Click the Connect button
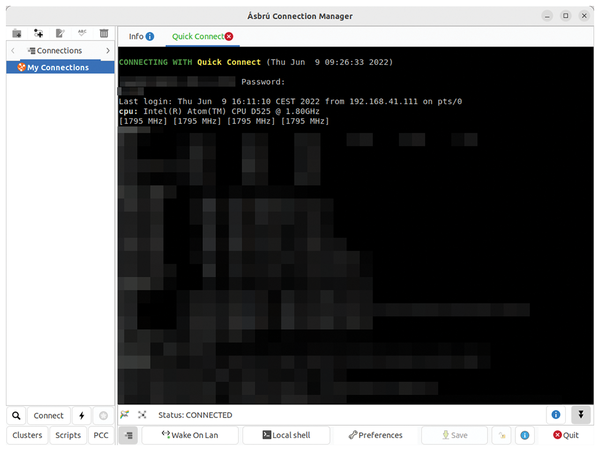 click(x=49, y=415)
